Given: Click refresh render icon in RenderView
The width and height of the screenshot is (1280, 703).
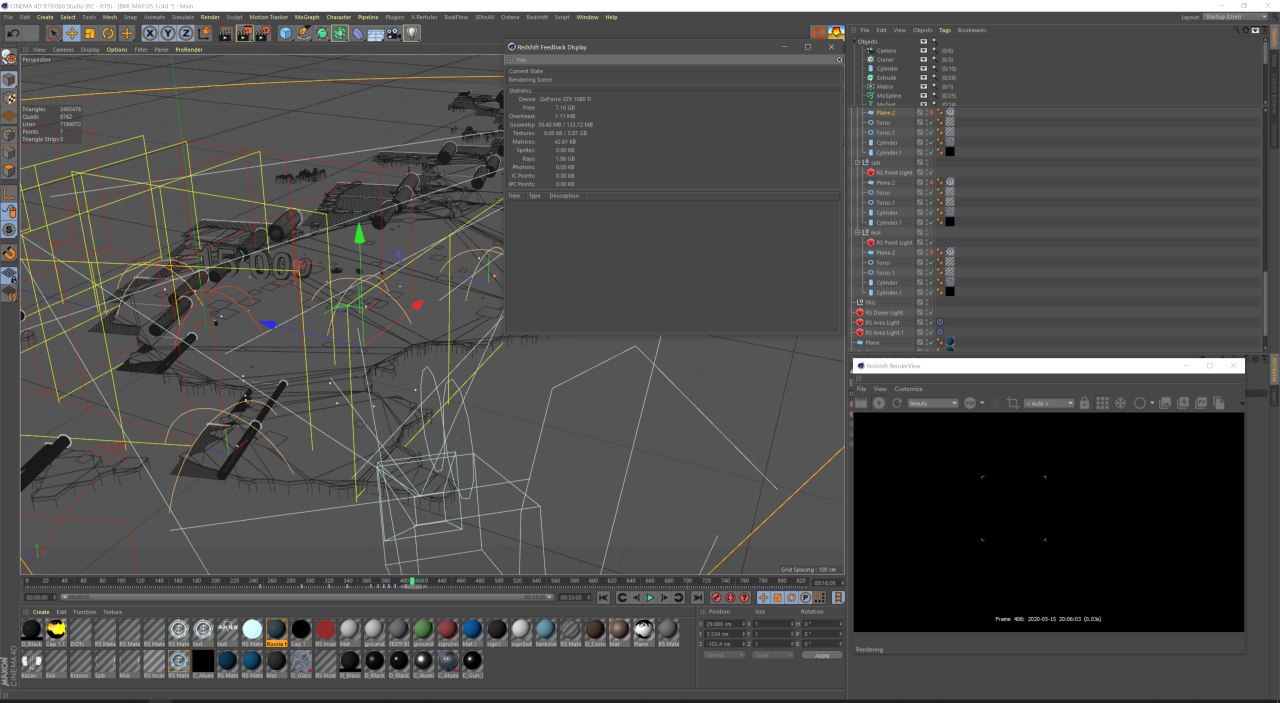Looking at the screenshot, I should pyautogui.click(x=897, y=403).
